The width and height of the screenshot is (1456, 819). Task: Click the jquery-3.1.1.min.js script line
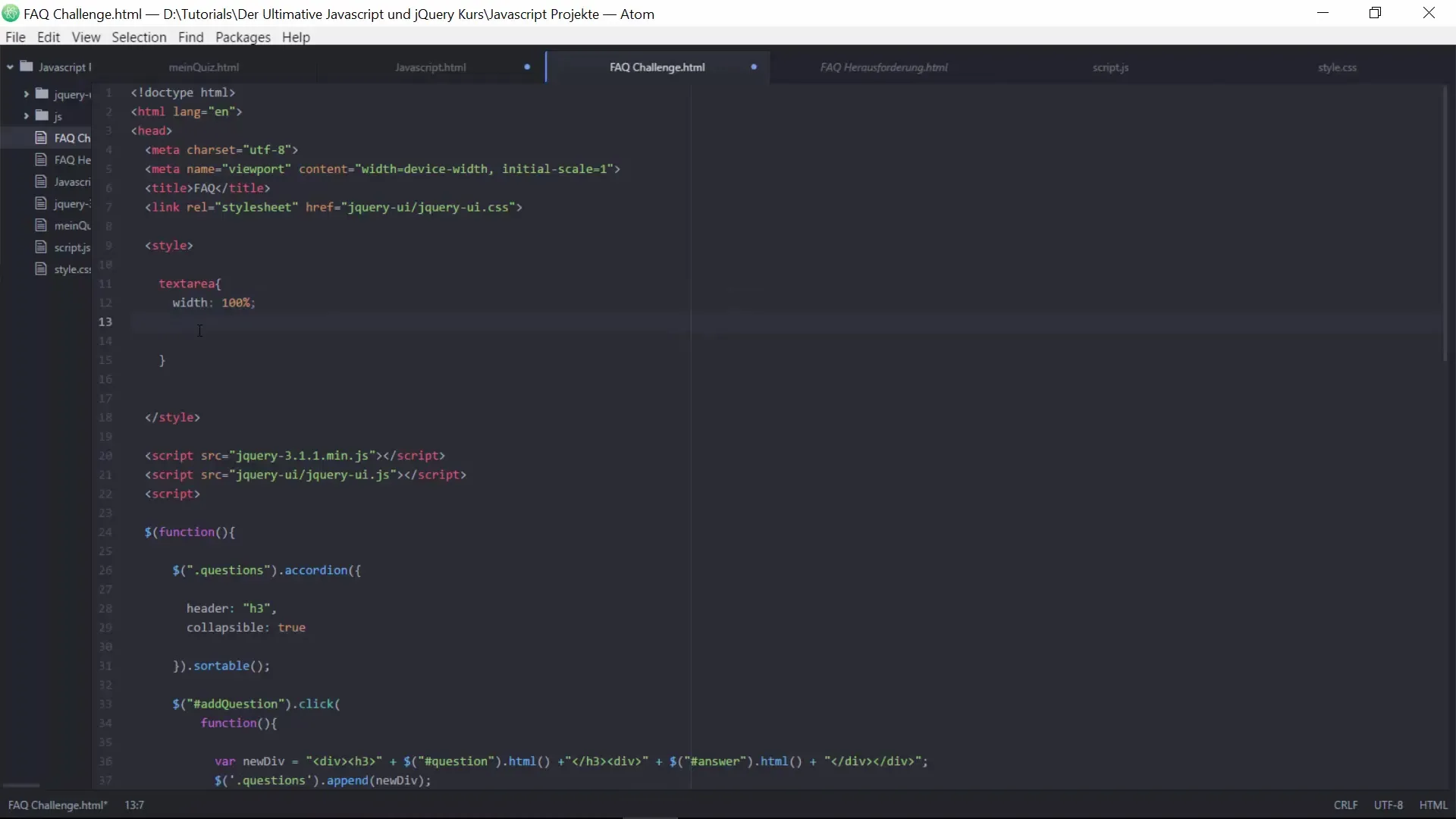(x=295, y=456)
